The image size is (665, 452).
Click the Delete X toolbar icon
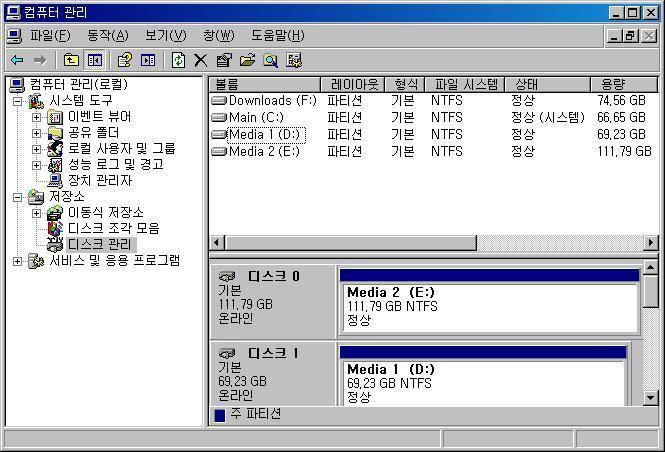201,60
